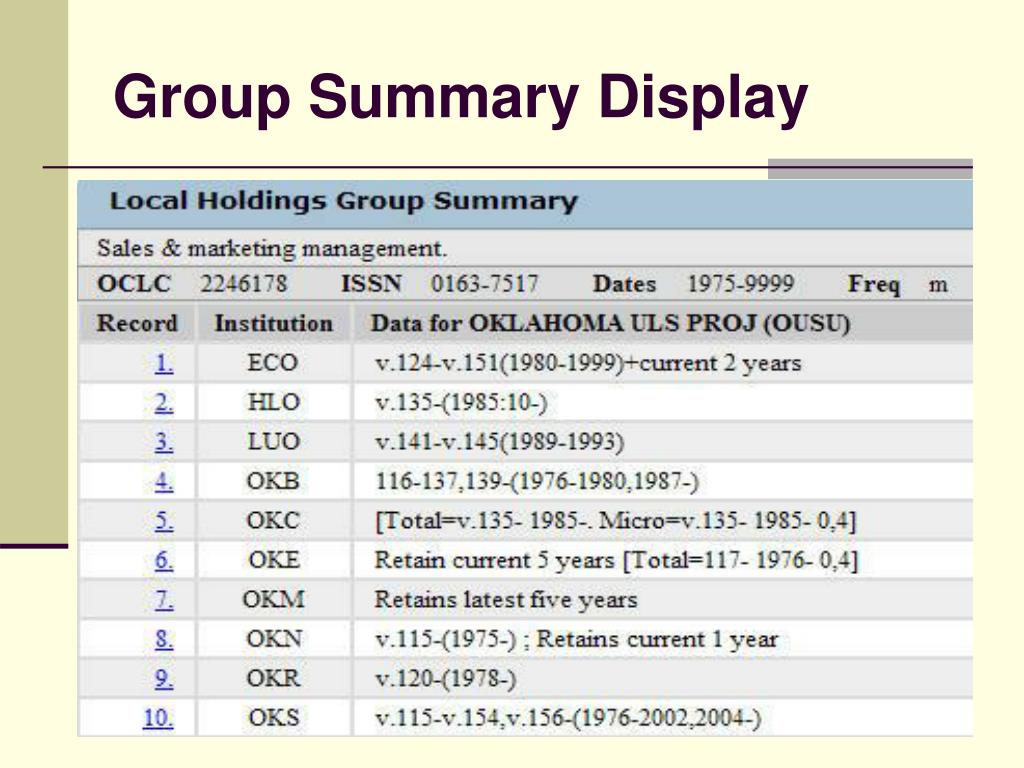Image resolution: width=1024 pixels, height=768 pixels.
Task: Click the HLO institution cell
Action: [x=273, y=402]
